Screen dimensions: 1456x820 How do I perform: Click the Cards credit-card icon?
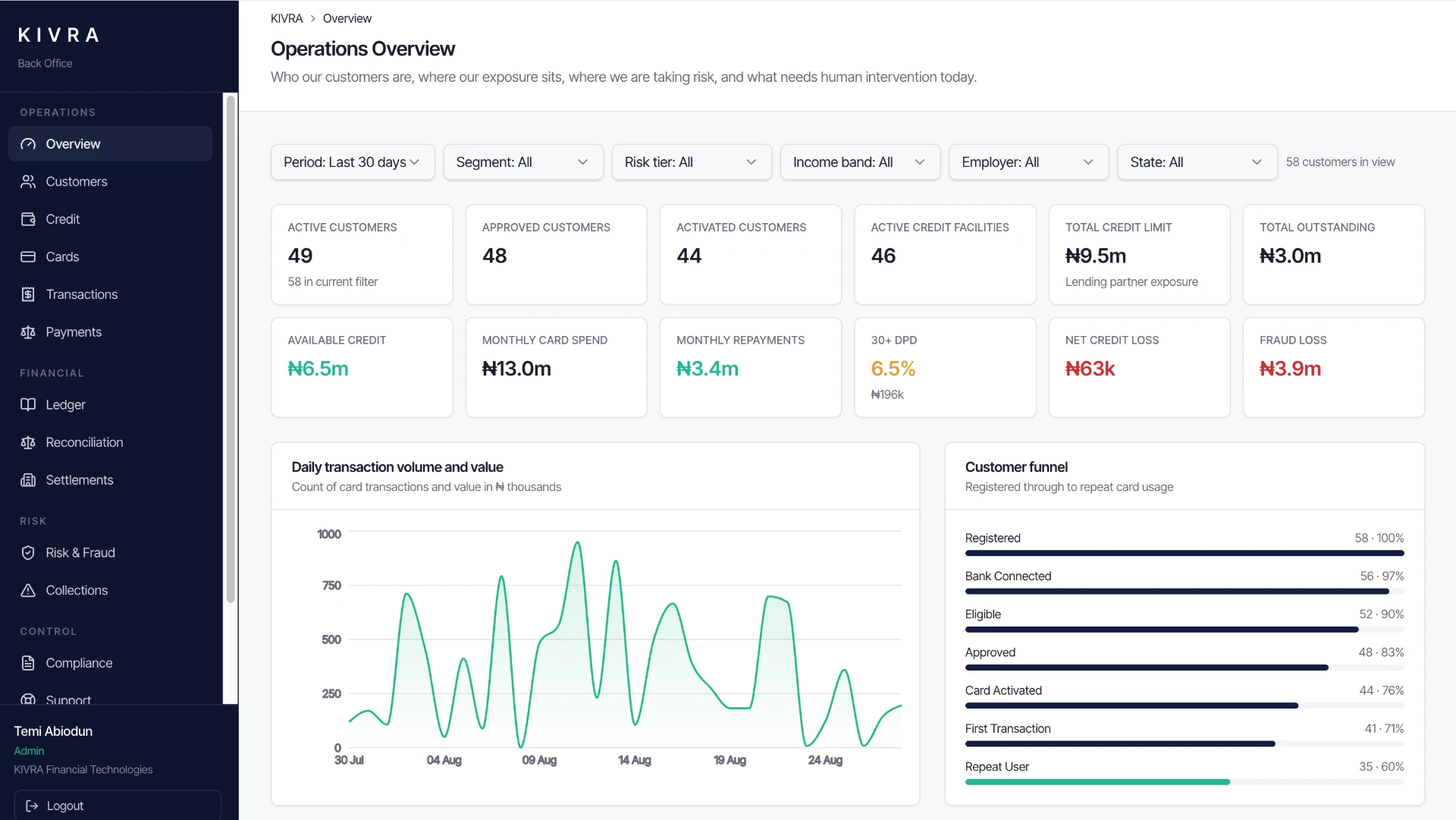[x=28, y=257]
